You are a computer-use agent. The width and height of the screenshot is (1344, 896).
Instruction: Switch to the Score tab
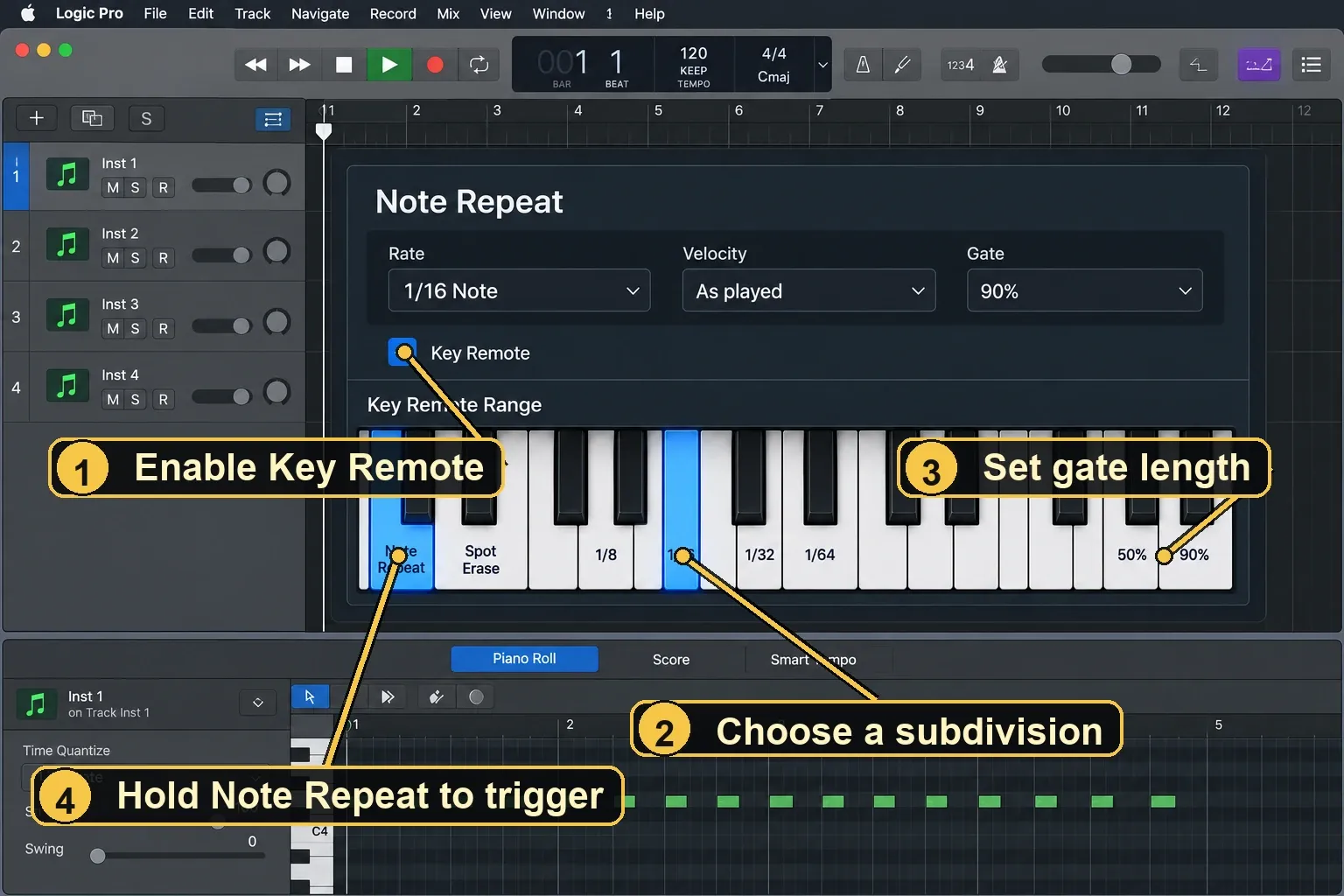click(x=671, y=660)
